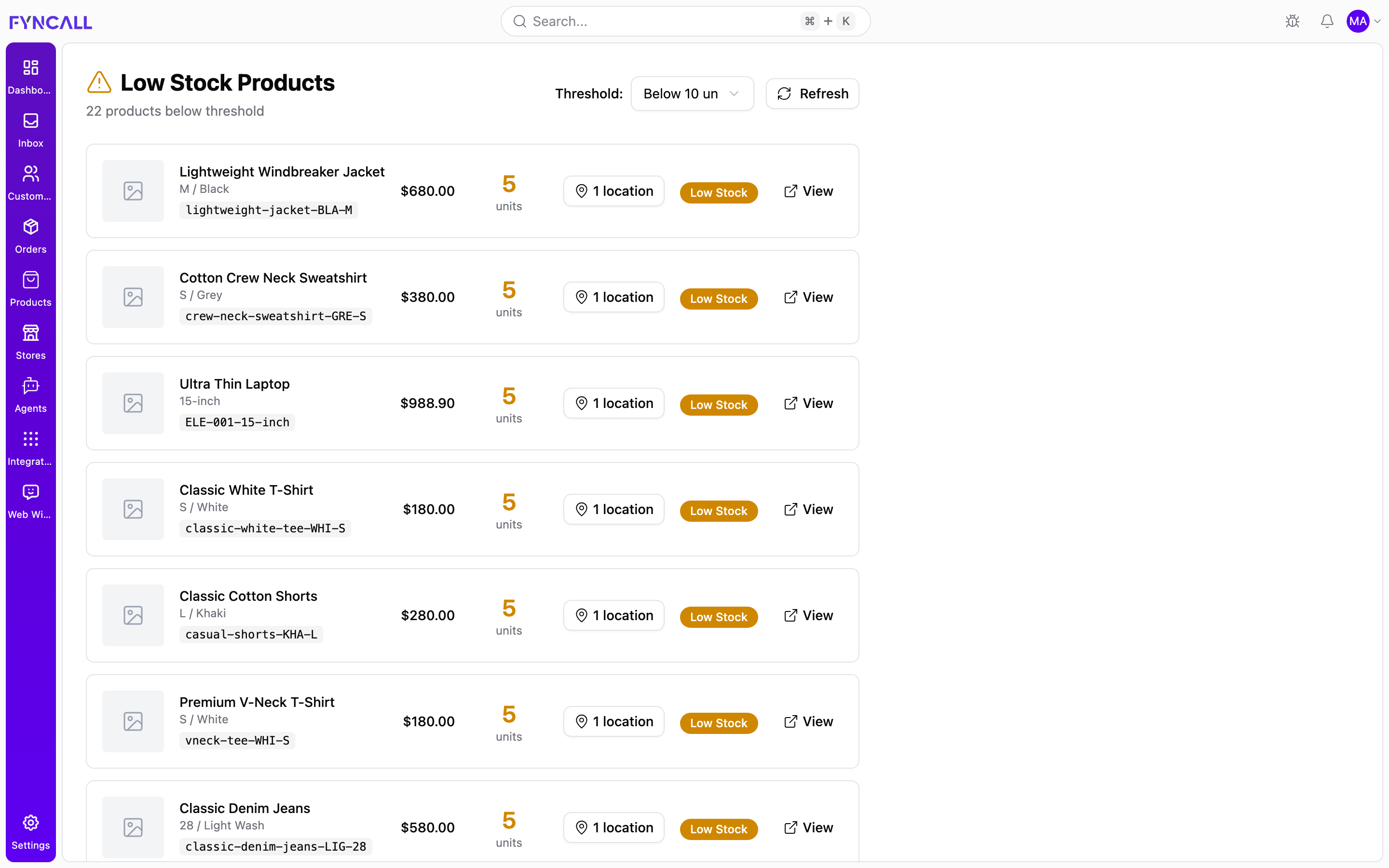
Task: View the Cotton Crew Neck Sweatshirt product
Action: tap(808, 298)
